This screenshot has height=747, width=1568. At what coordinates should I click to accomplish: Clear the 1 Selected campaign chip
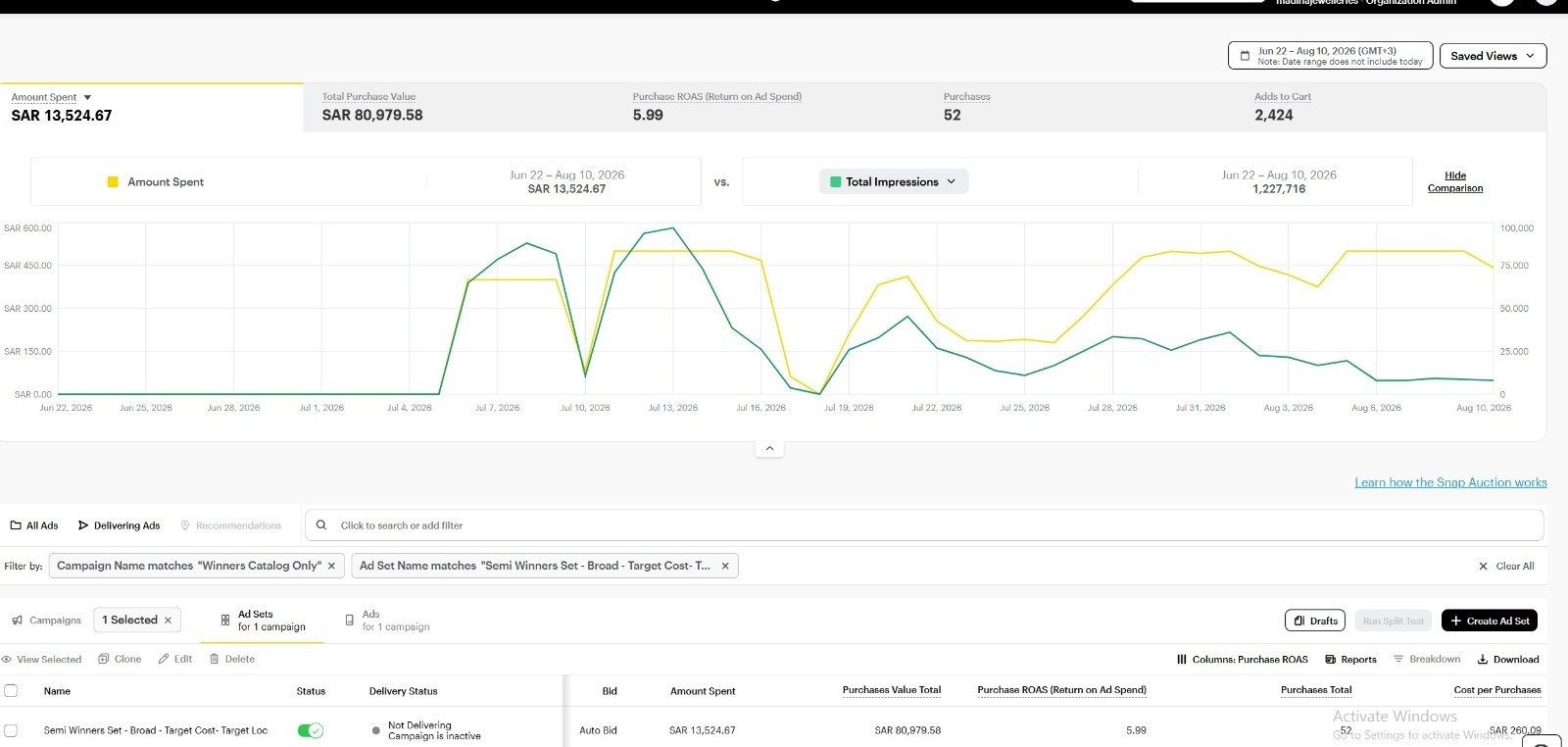point(168,621)
